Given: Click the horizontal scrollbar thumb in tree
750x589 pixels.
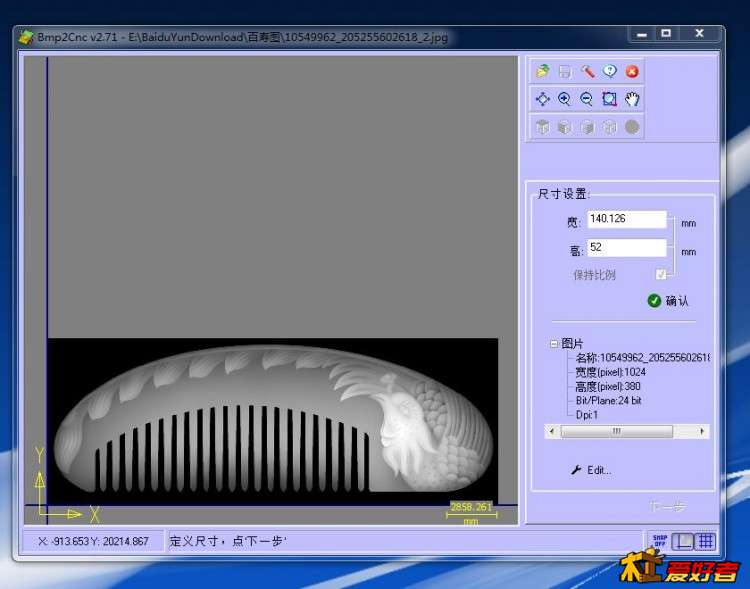Looking at the screenshot, I should pyautogui.click(x=617, y=431).
